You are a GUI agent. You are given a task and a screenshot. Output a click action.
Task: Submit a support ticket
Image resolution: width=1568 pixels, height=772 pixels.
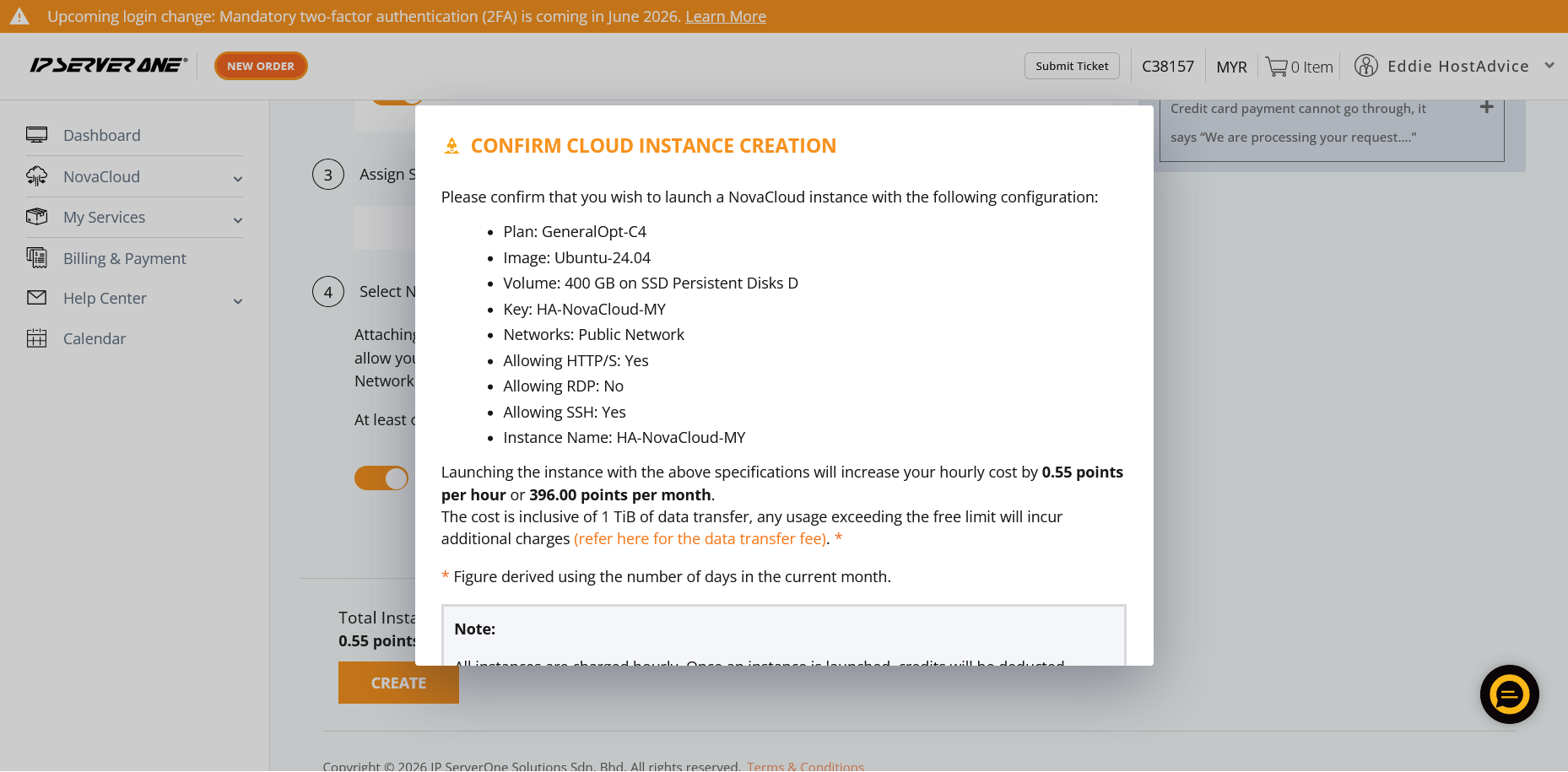click(x=1072, y=66)
